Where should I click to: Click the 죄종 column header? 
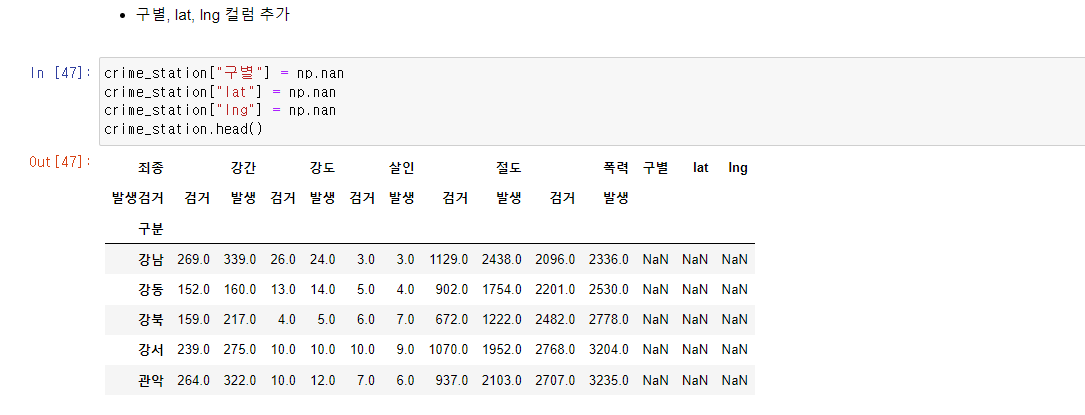click(x=151, y=167)
